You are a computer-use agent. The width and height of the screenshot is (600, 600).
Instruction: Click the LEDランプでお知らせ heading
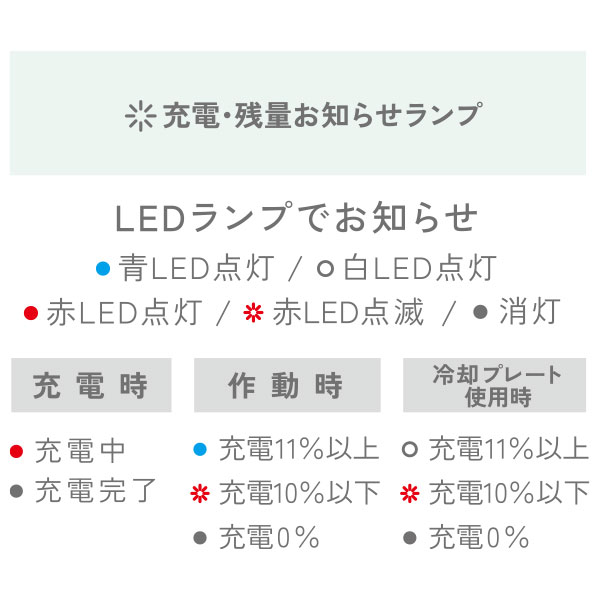[x=297, y=218]
